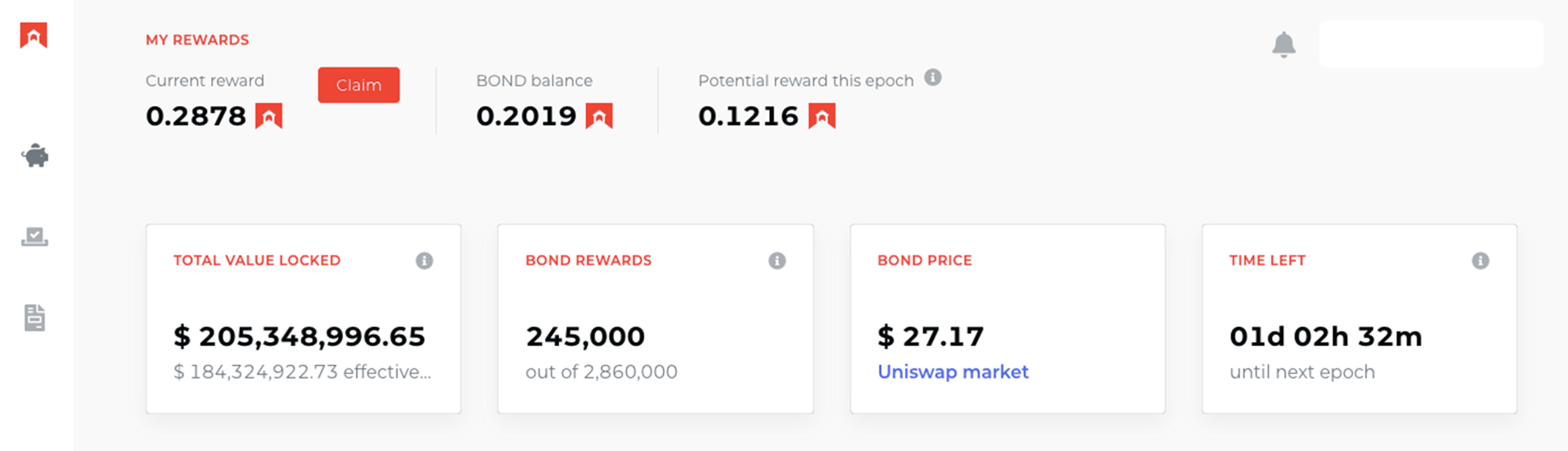This screenshot has width=1568, height=451.
Task: Click info icon beside Potential reward this epoch
Action: tap(933, 77)
